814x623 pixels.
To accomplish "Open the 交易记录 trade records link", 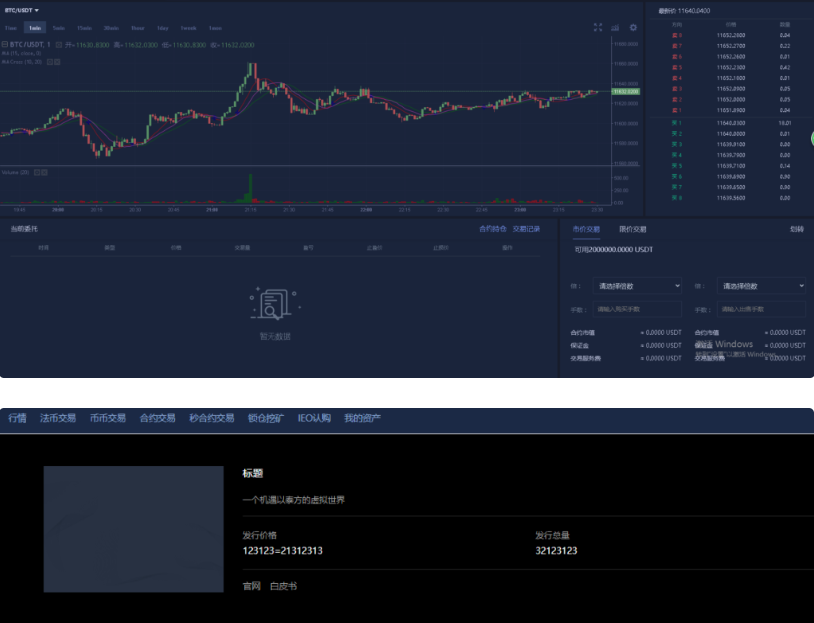I will point(526,229).
